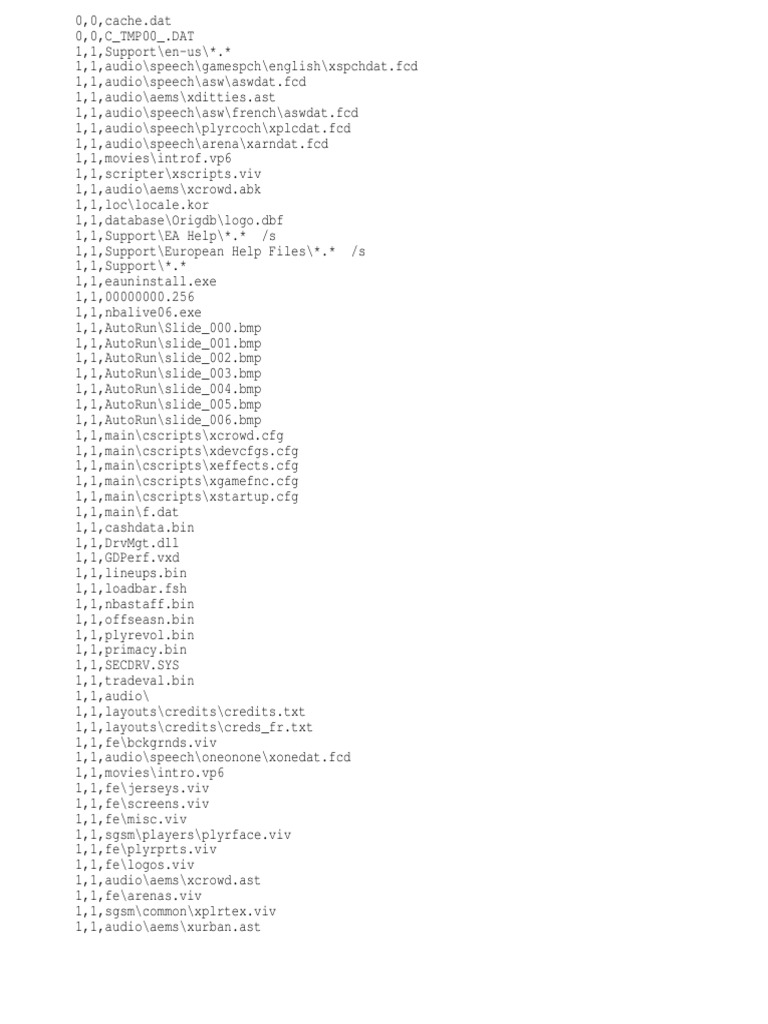Click the database\Origdb\logo.dbf line
768x1024 pixels.
pyautogui.click(x=179, y=220)
